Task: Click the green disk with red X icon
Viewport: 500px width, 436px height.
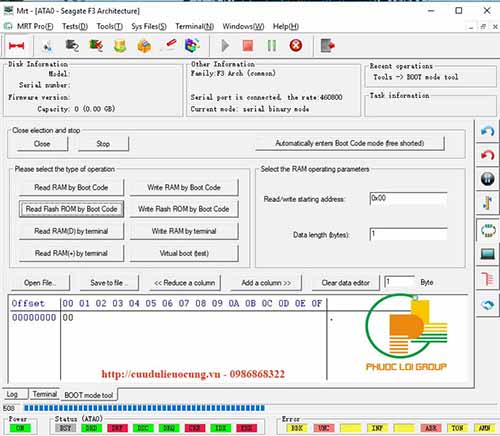Action: 96,46
